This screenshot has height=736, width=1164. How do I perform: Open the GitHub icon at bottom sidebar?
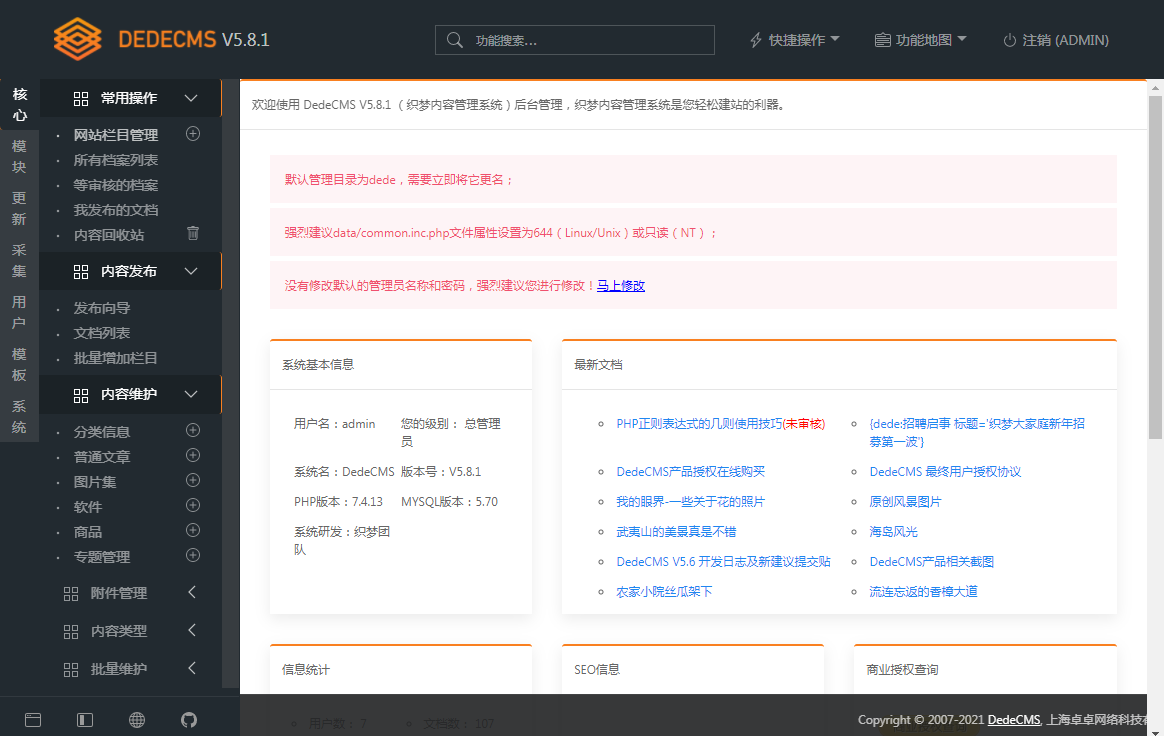(x=188, y=719)
